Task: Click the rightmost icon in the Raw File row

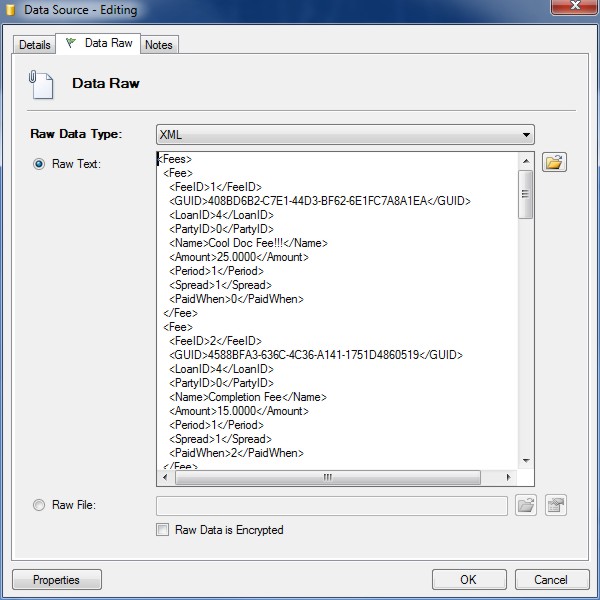Action: click(555, 506)
